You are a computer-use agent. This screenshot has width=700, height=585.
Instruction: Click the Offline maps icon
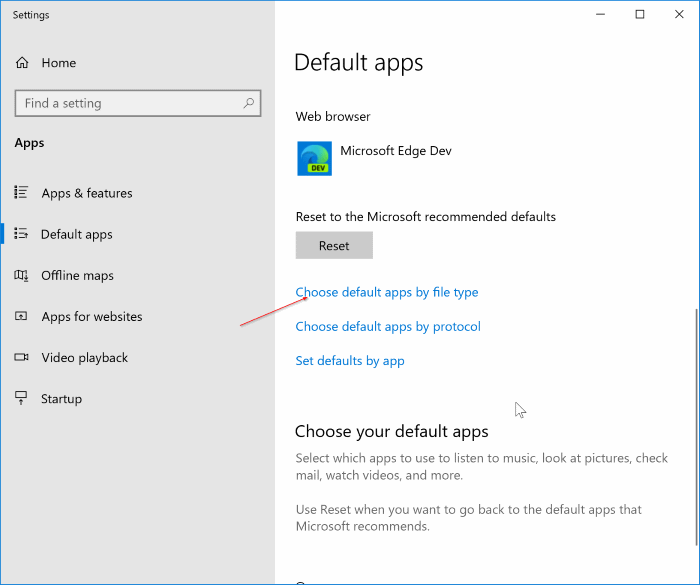click(21, 275)
